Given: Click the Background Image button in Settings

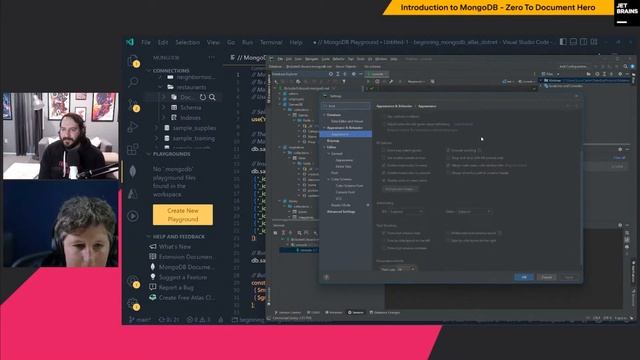Looking at the screenshot, I should click(x=400, y=189).
